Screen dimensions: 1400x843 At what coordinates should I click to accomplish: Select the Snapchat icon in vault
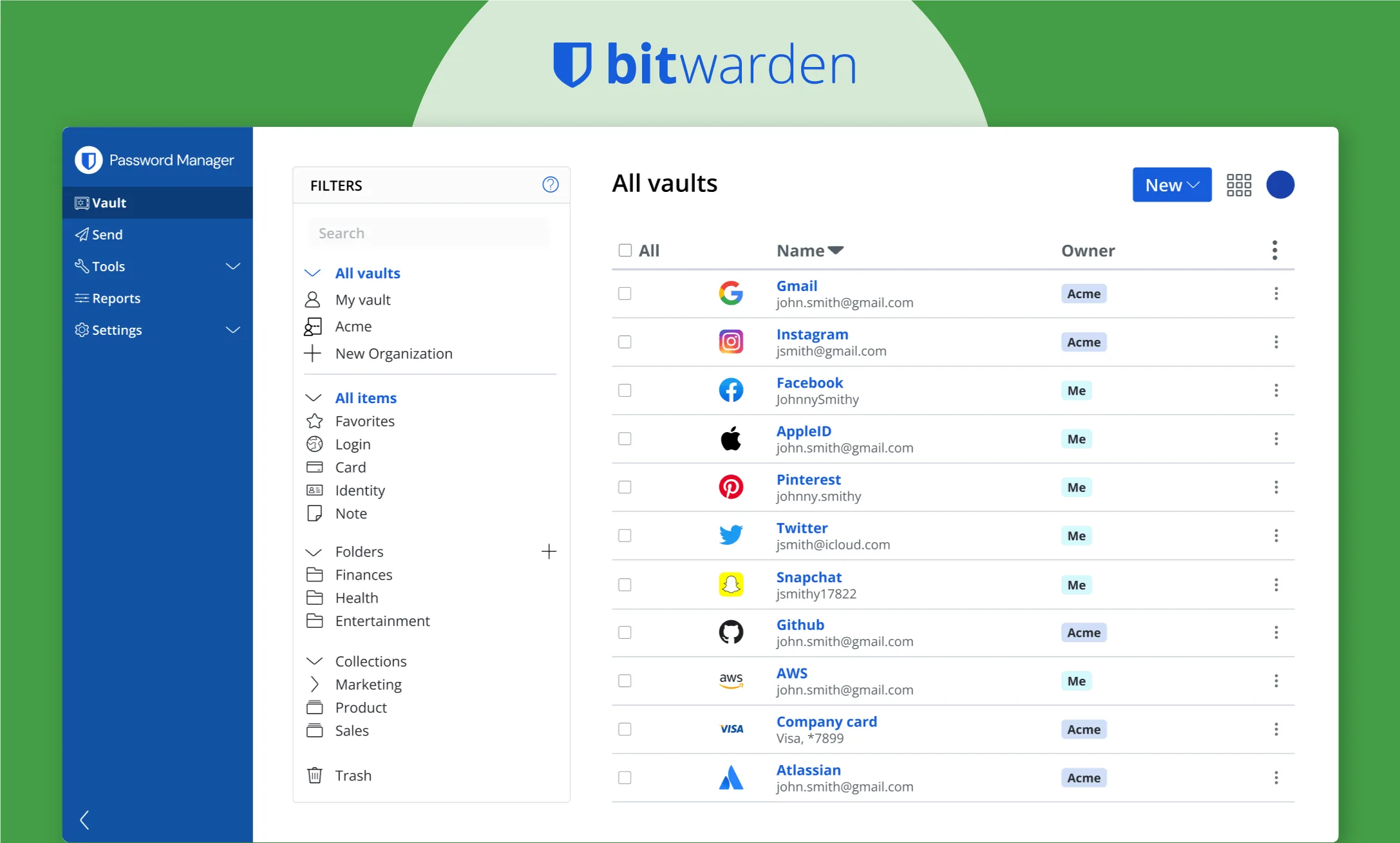(x=731, y=585)
